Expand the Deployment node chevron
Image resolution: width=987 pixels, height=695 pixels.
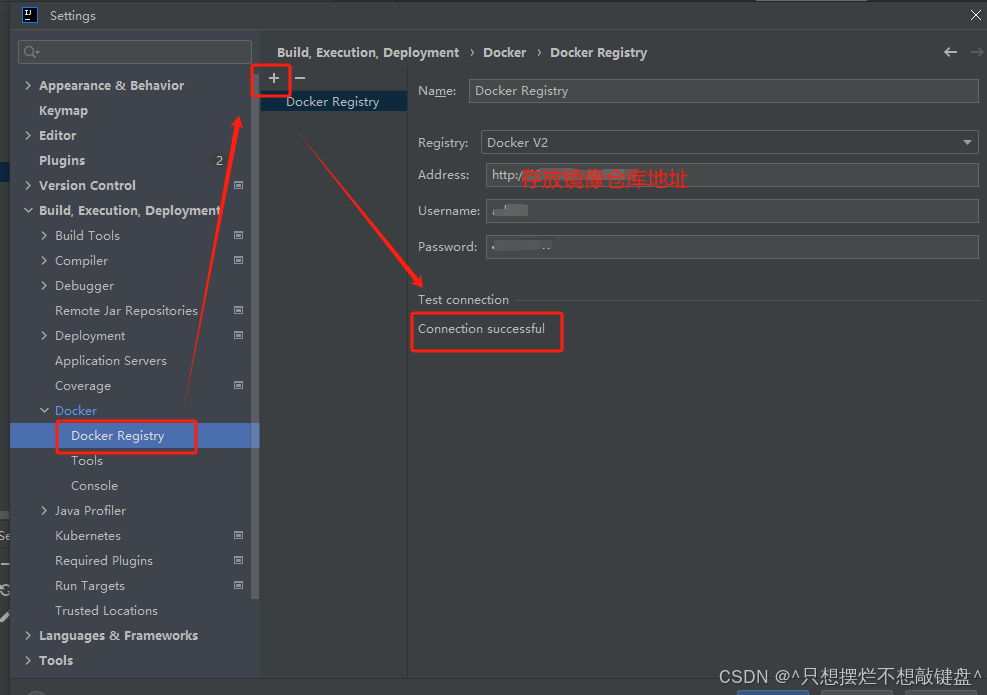click(x=44, y=335)
